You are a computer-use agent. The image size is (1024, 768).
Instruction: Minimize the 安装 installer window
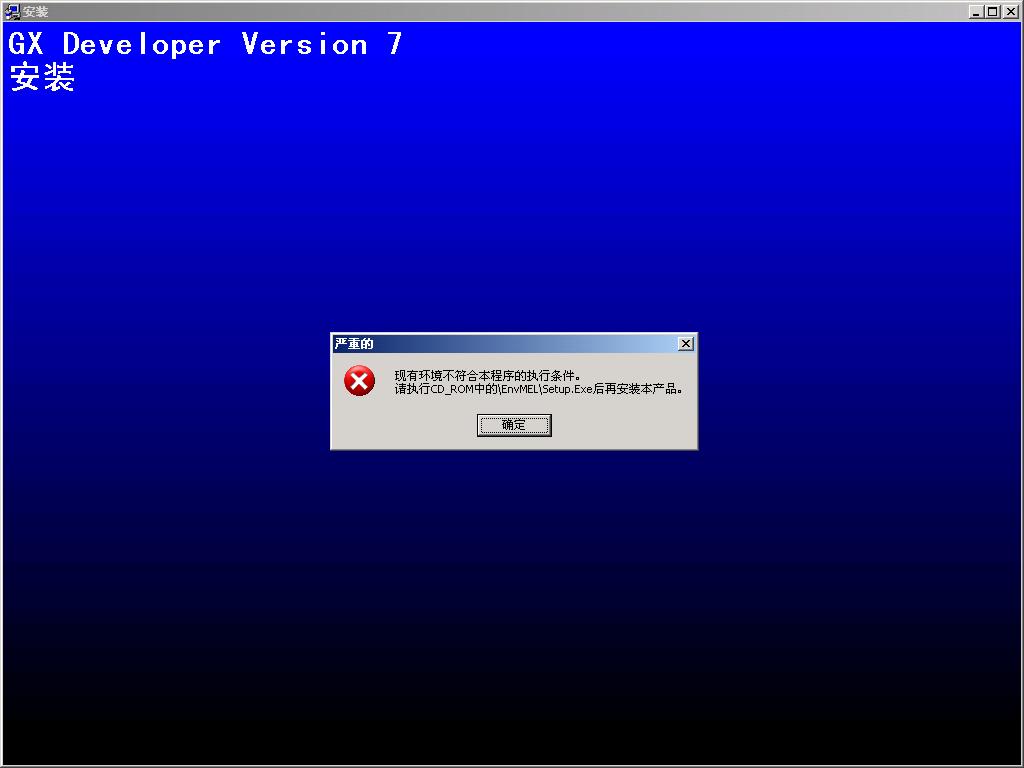click(976, 11)
